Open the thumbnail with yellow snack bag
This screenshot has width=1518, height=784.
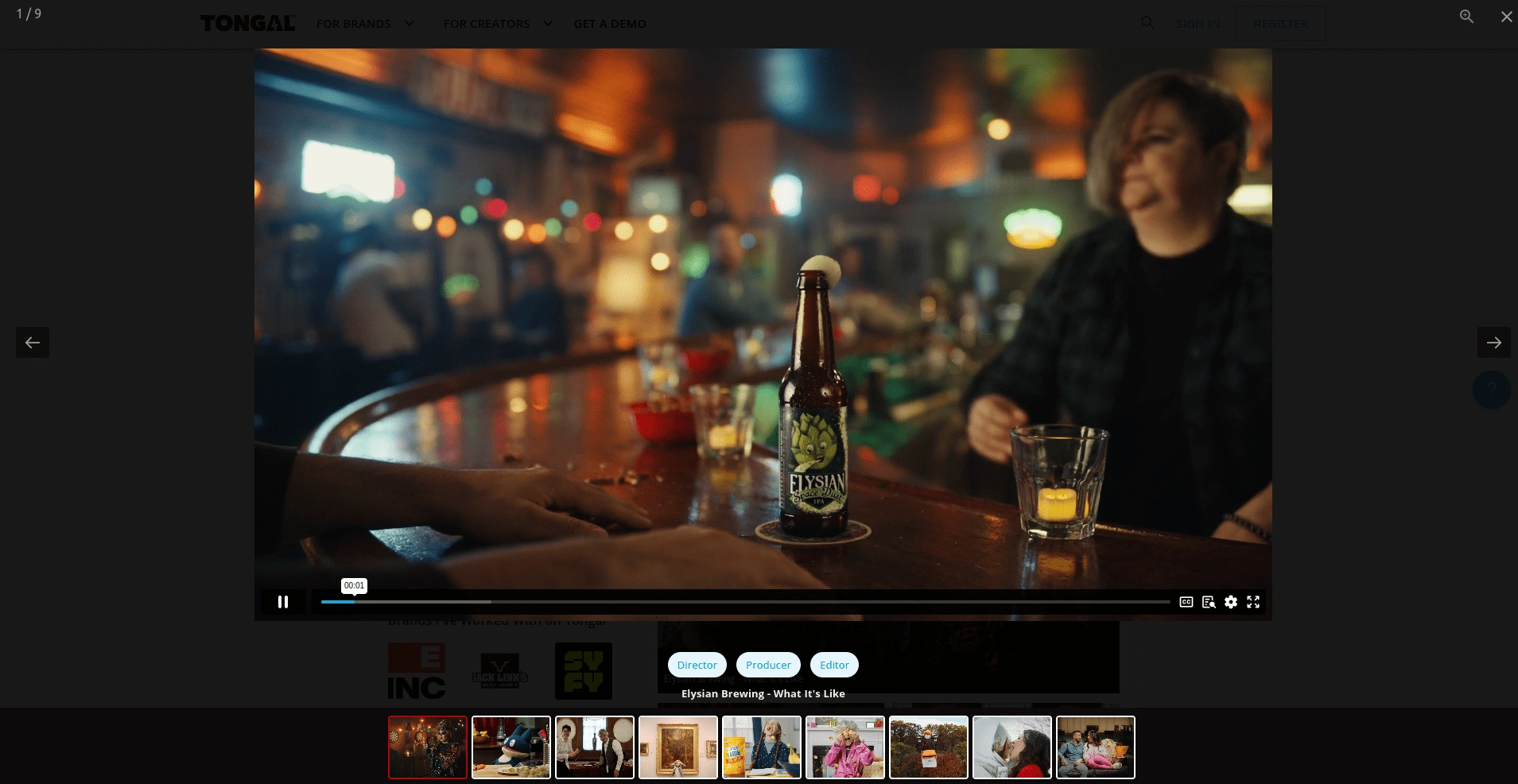tap(762, 747)
